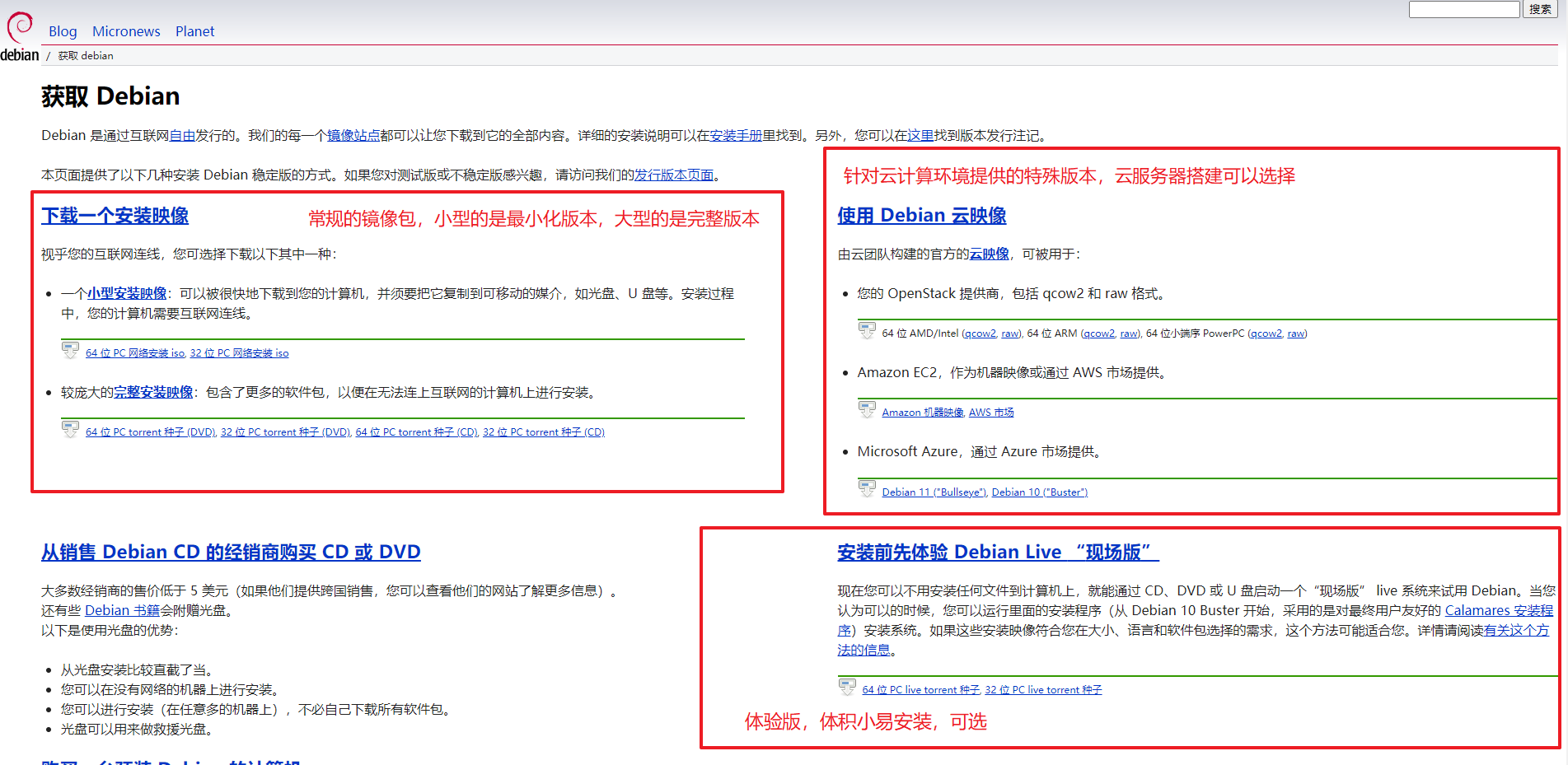This screenshot has width=1568, height=765.
Task: Download PowerPC qcow2 image
Action: coord(1266,334)
